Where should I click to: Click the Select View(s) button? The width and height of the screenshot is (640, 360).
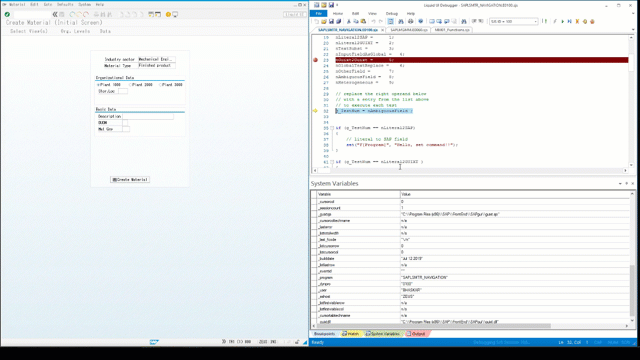29,31
